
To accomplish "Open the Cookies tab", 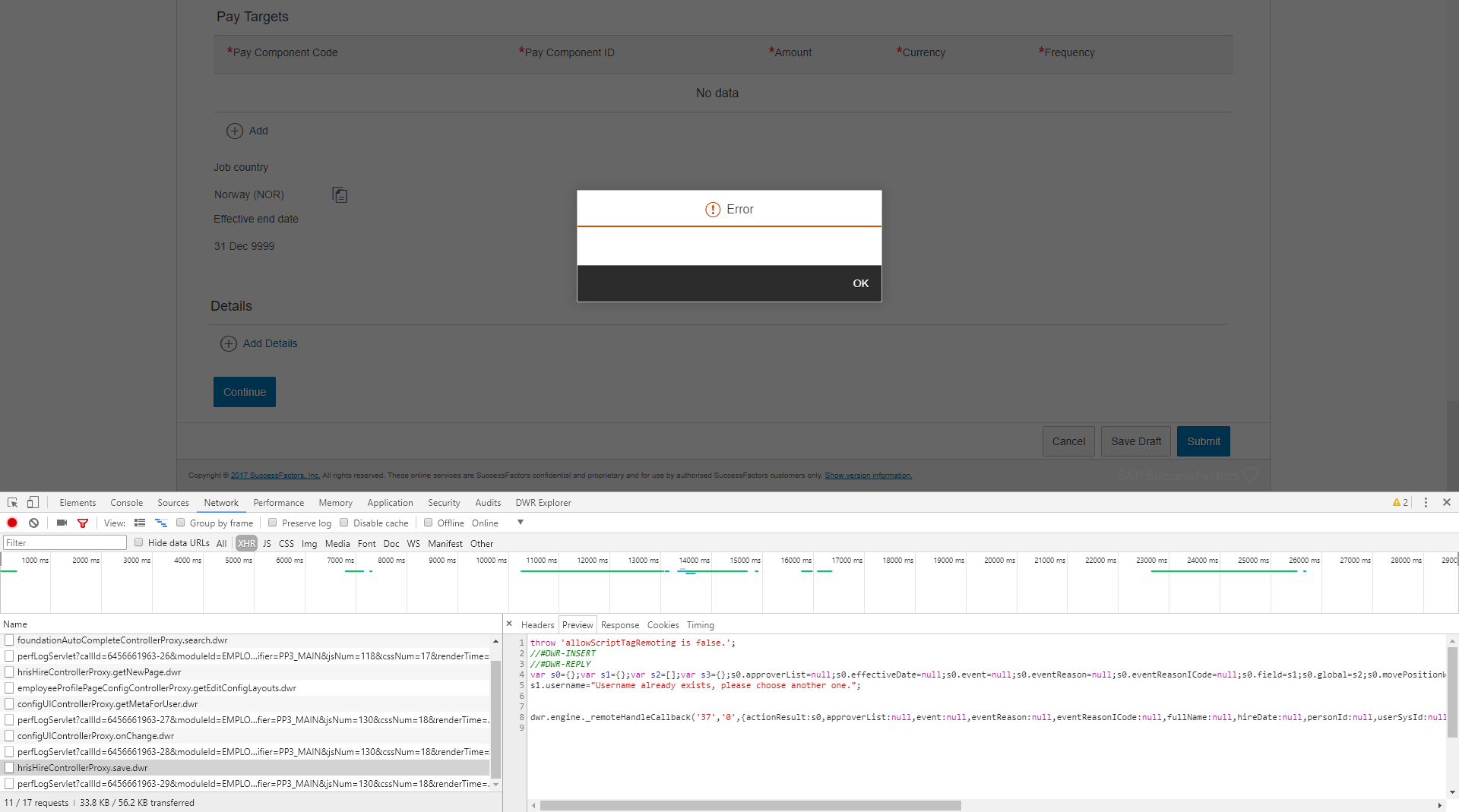I will click(663, 625).
